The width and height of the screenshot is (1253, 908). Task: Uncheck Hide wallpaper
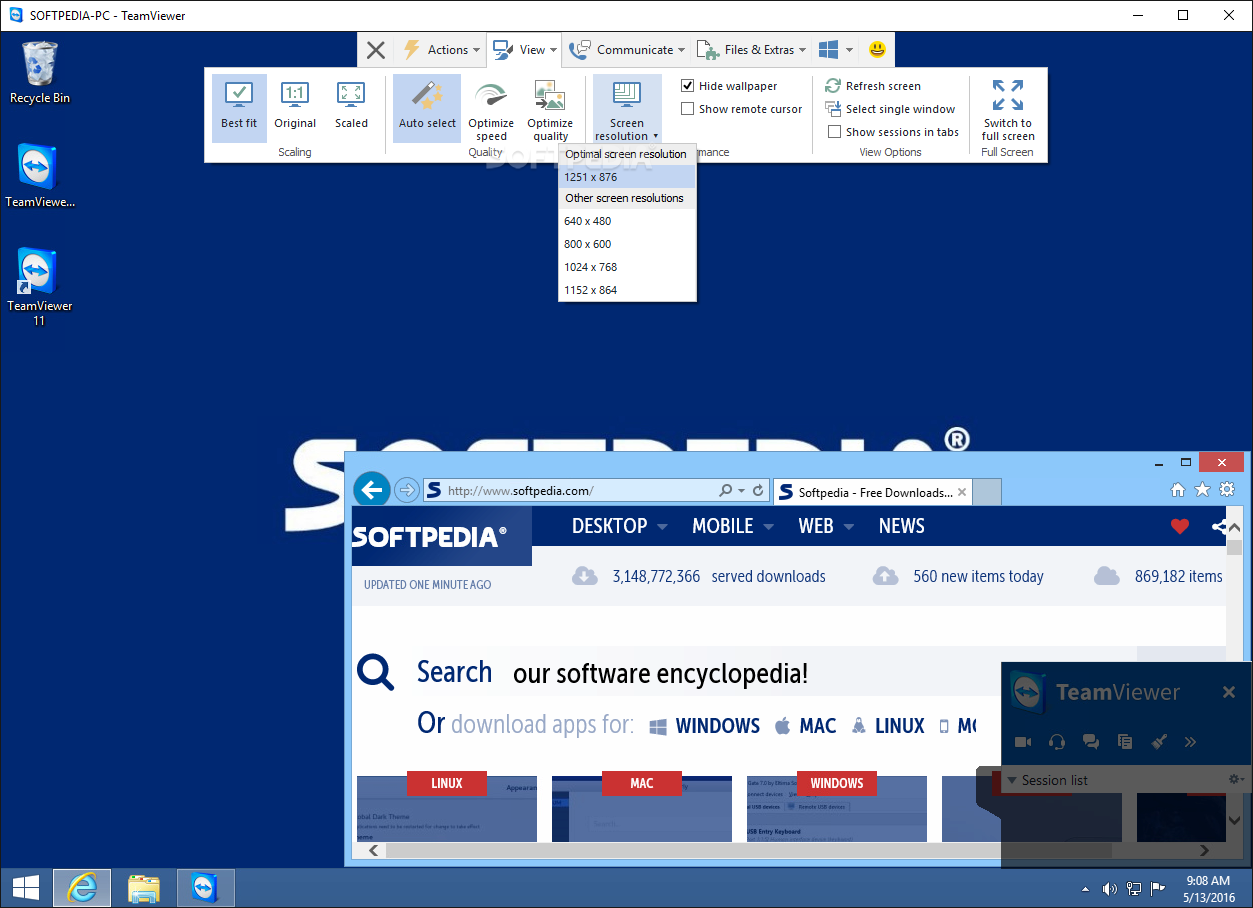pos(688,86)
